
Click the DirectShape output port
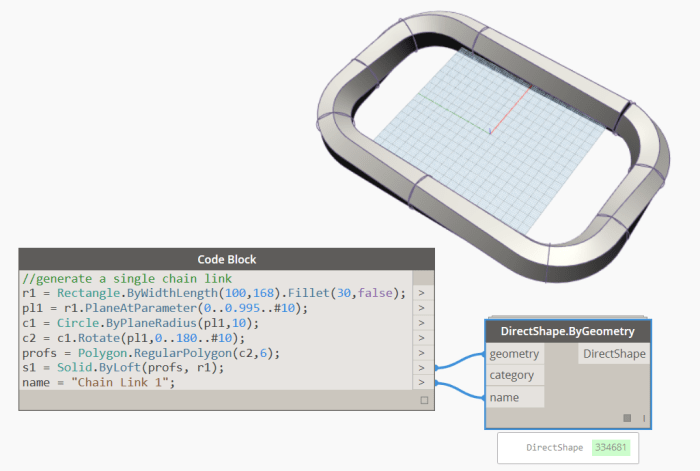point(614,354)
